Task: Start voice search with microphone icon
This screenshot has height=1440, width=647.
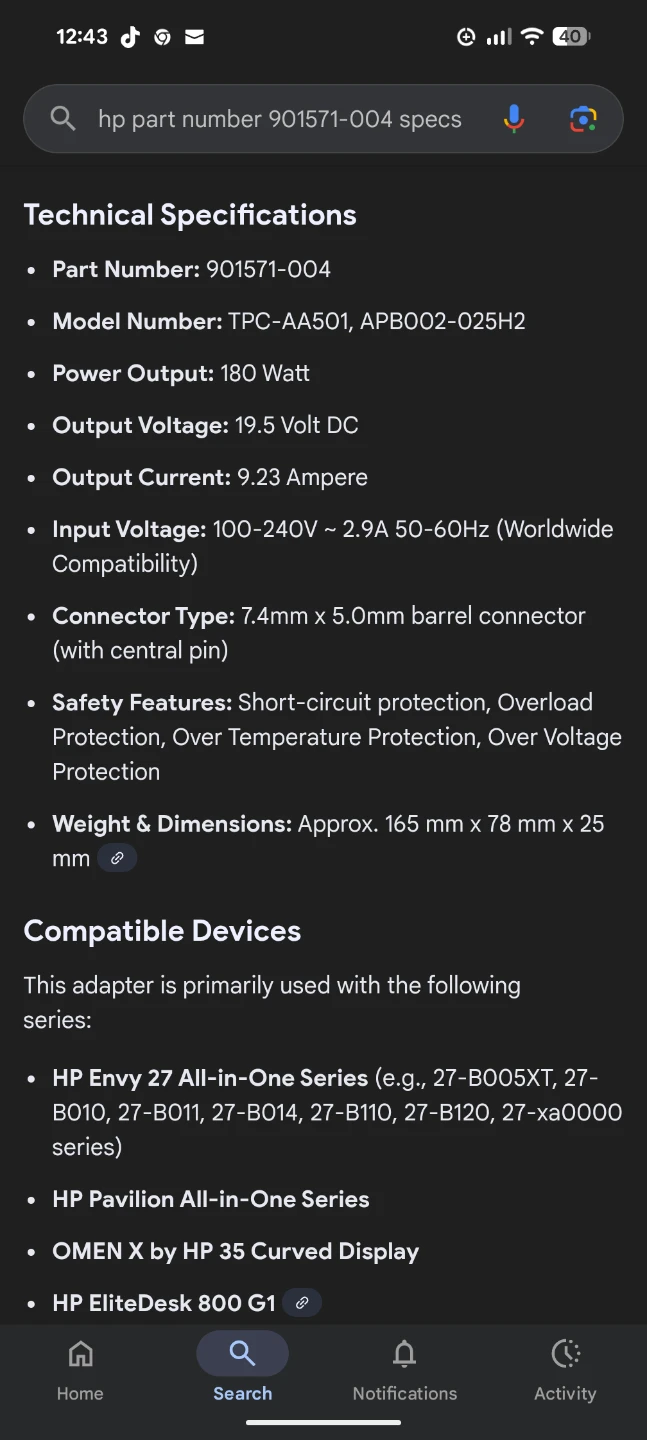Action: coord(513,119)
